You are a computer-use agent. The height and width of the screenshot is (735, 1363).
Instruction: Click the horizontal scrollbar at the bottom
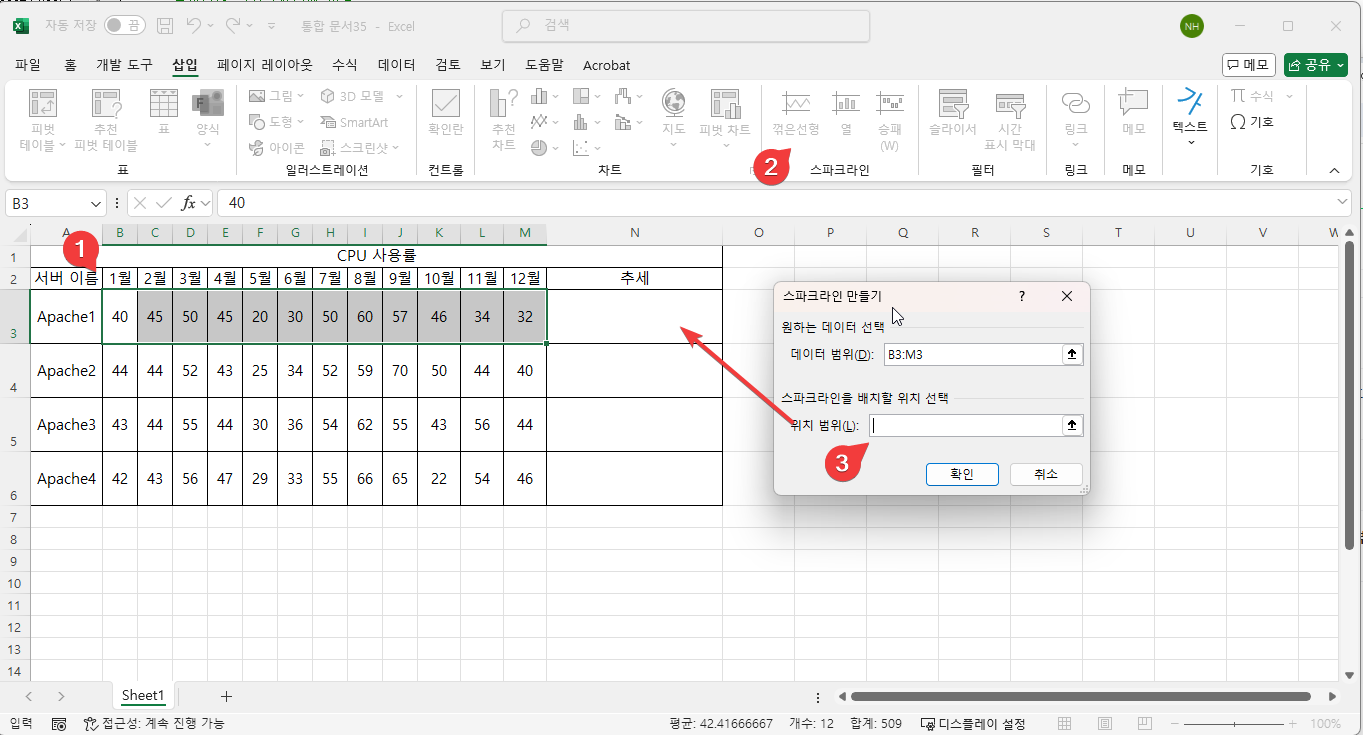(1080, 696)
